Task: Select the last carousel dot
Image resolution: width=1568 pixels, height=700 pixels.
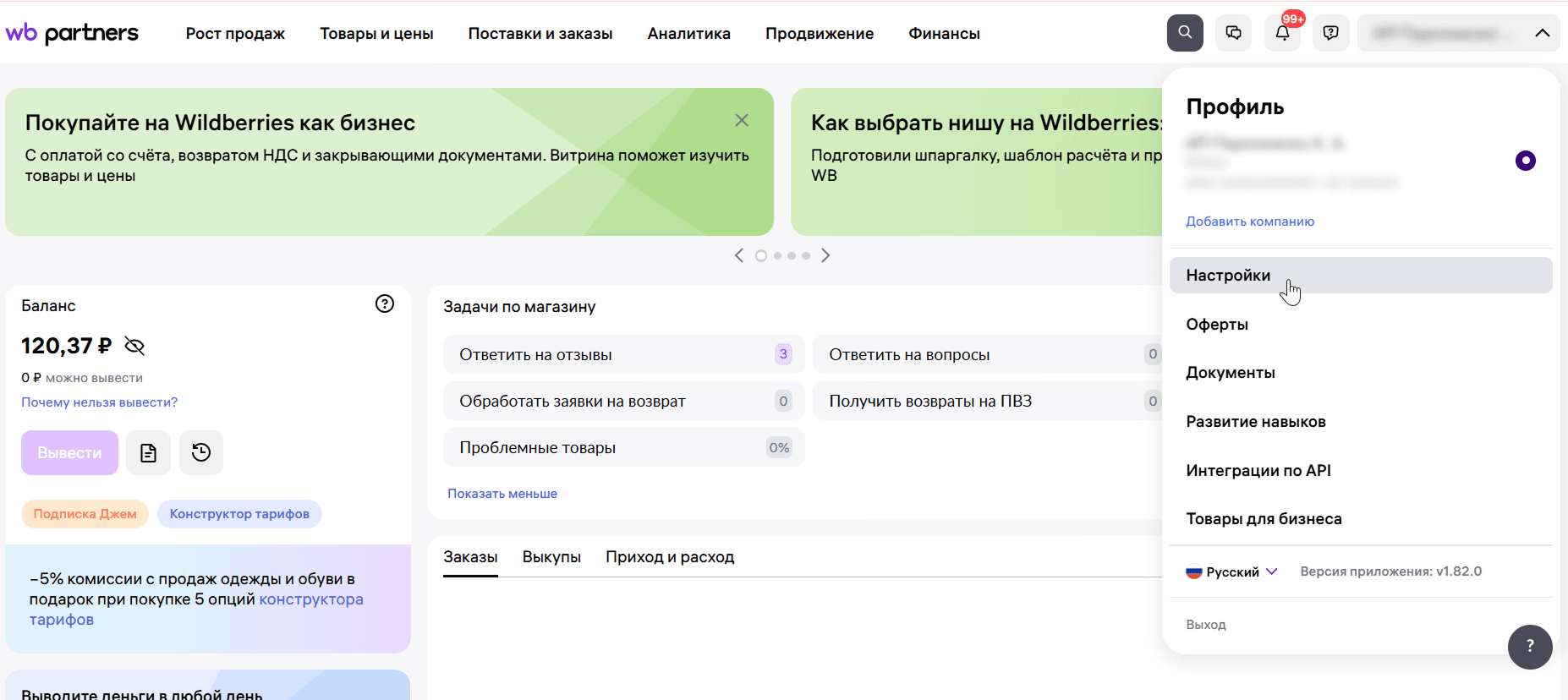Action: tap(806, 255)
